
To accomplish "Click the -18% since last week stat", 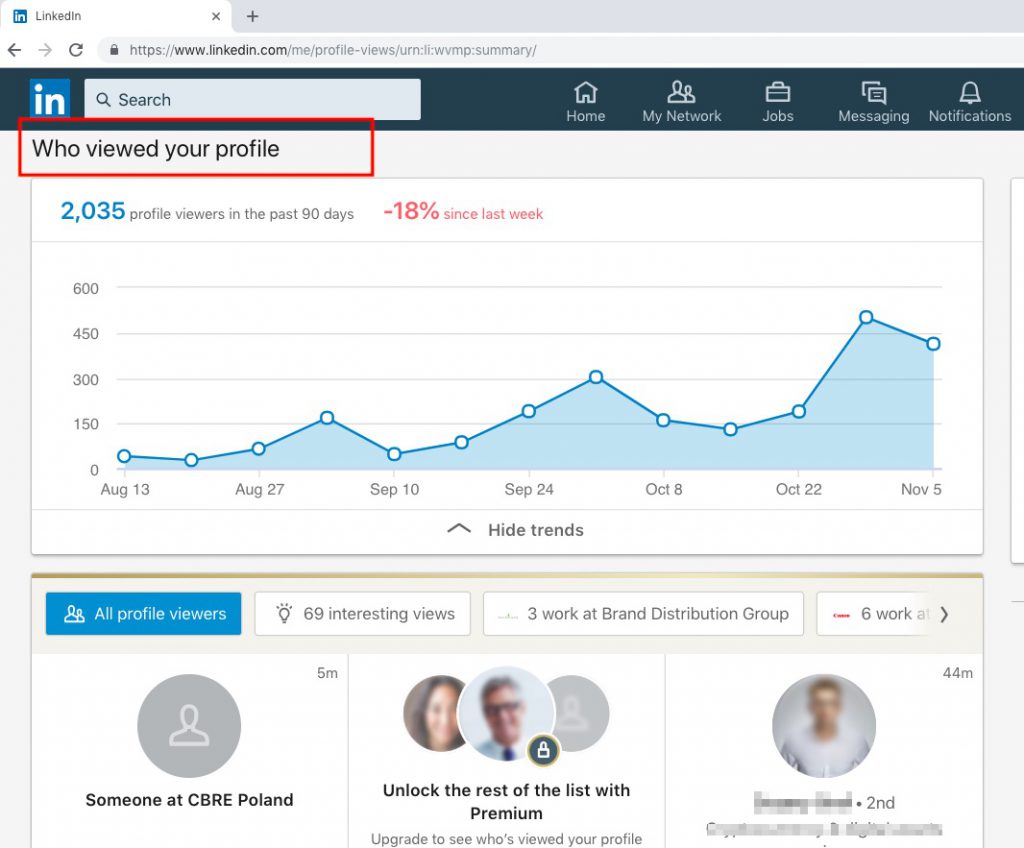I will [463, 212].
